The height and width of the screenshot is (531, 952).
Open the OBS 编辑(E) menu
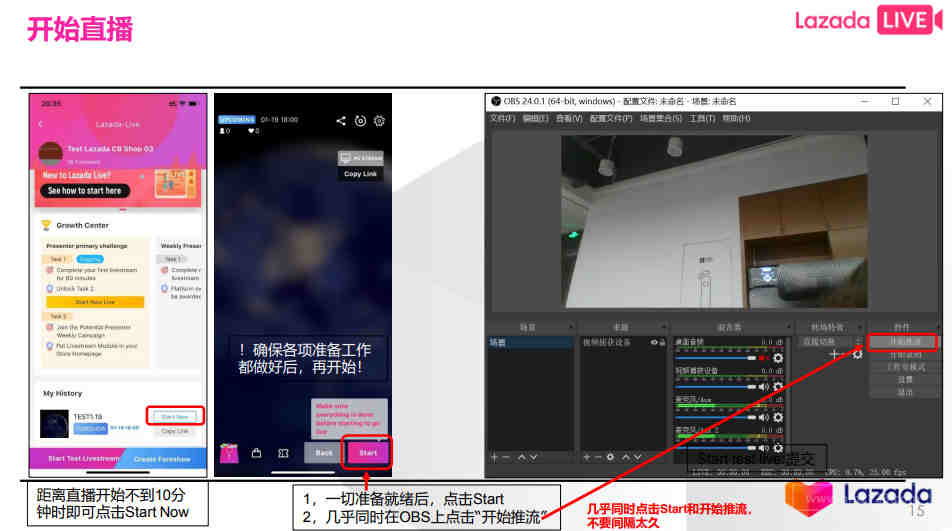536,118
